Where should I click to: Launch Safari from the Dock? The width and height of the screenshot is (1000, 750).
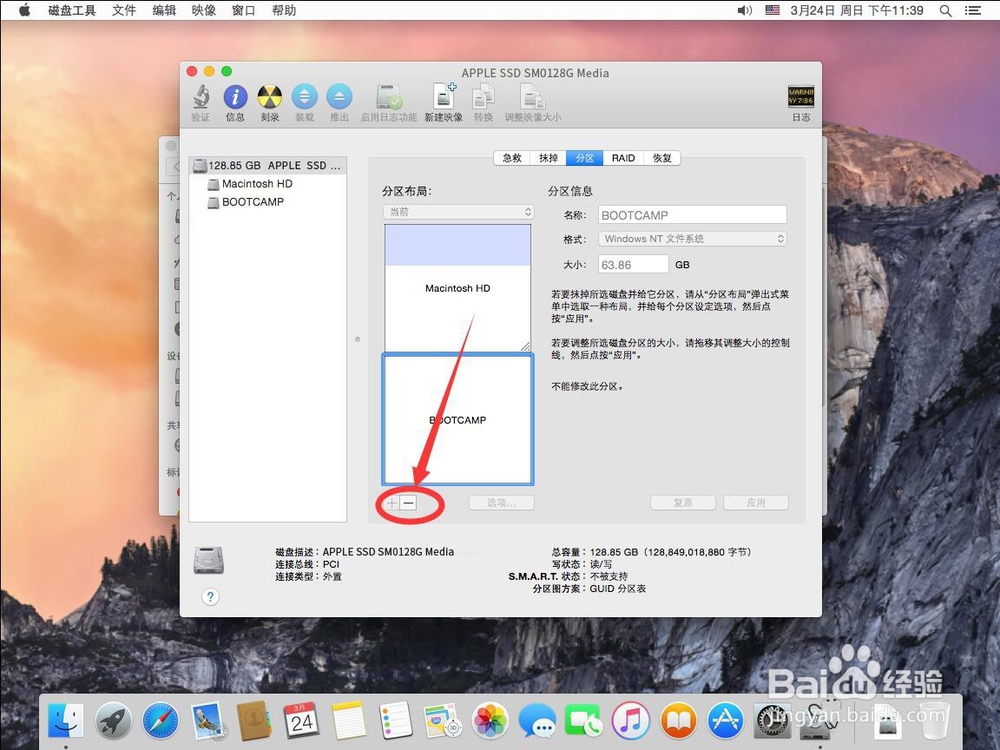point(160,721)
